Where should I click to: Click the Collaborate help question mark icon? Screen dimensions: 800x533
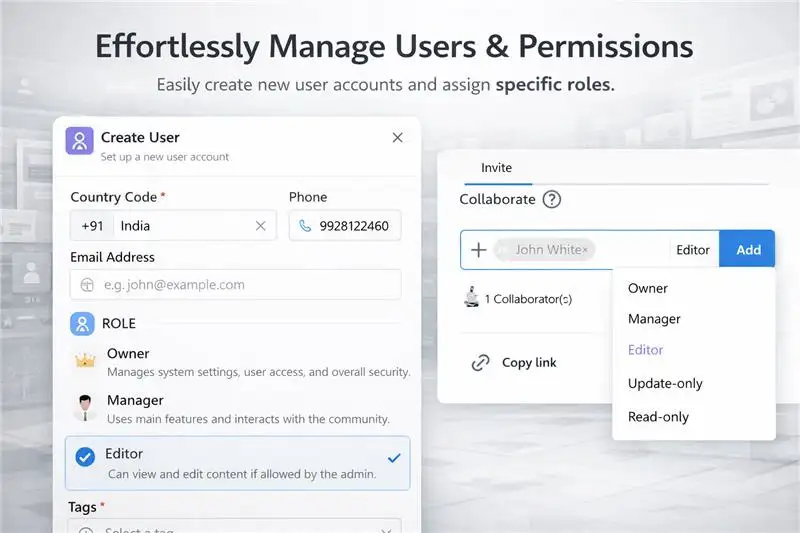pyautogui.click(x=551, y=199)
